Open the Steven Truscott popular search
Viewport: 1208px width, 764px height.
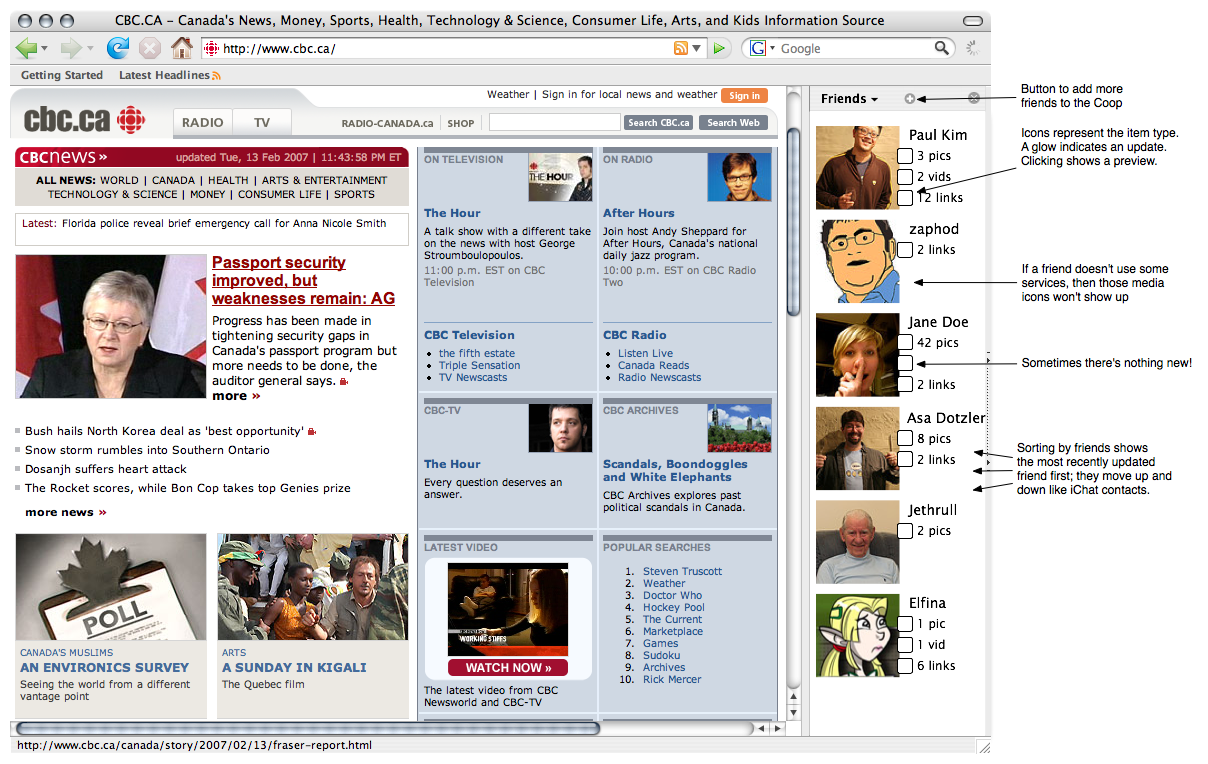click(x=682, y=572)
